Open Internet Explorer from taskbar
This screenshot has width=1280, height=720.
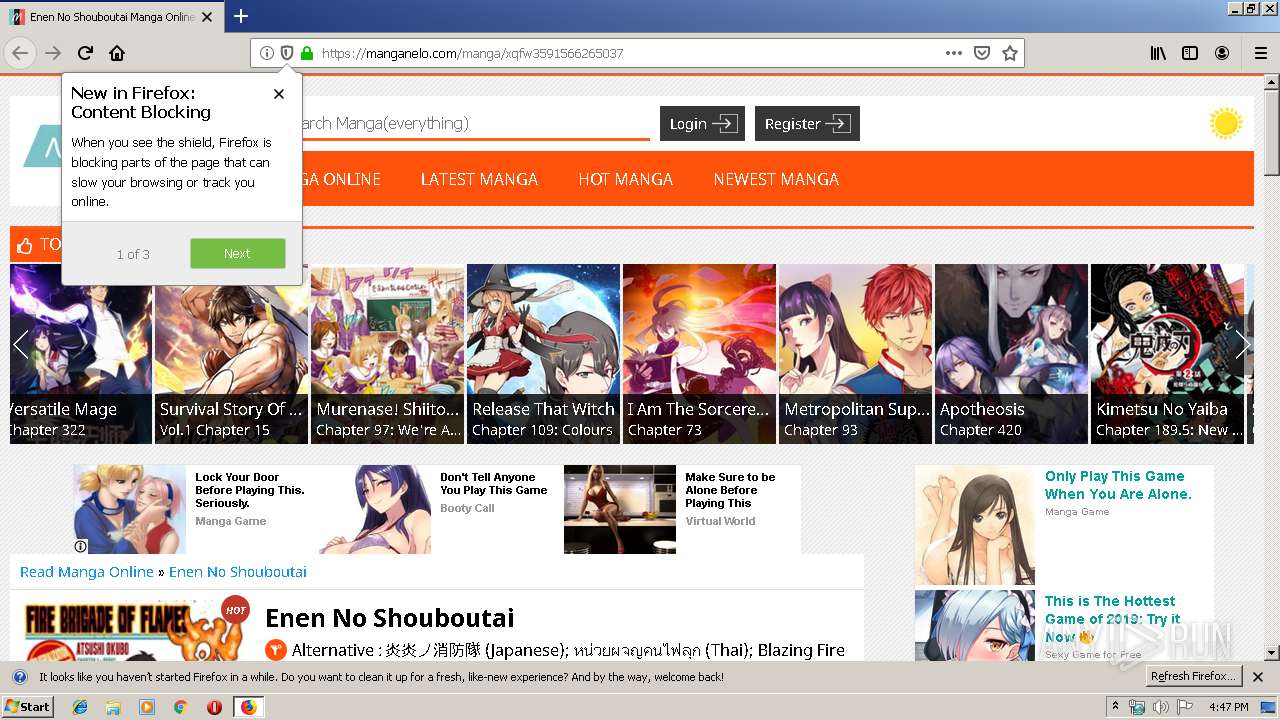(x=80, y=707)
